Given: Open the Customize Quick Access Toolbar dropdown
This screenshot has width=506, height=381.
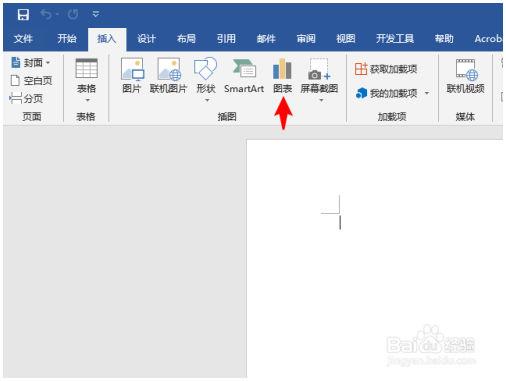Looking at the screenshot, I should coord(96,14).
